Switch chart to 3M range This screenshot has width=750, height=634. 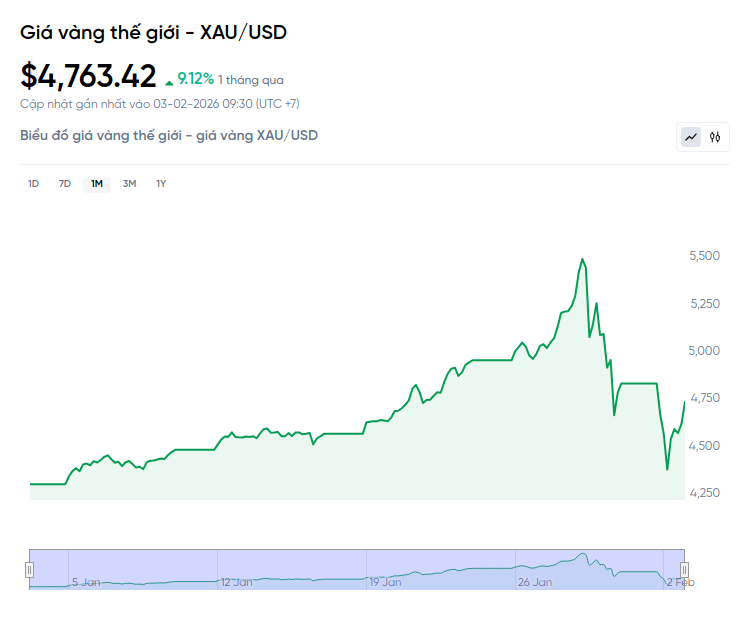tap(129, 183)
